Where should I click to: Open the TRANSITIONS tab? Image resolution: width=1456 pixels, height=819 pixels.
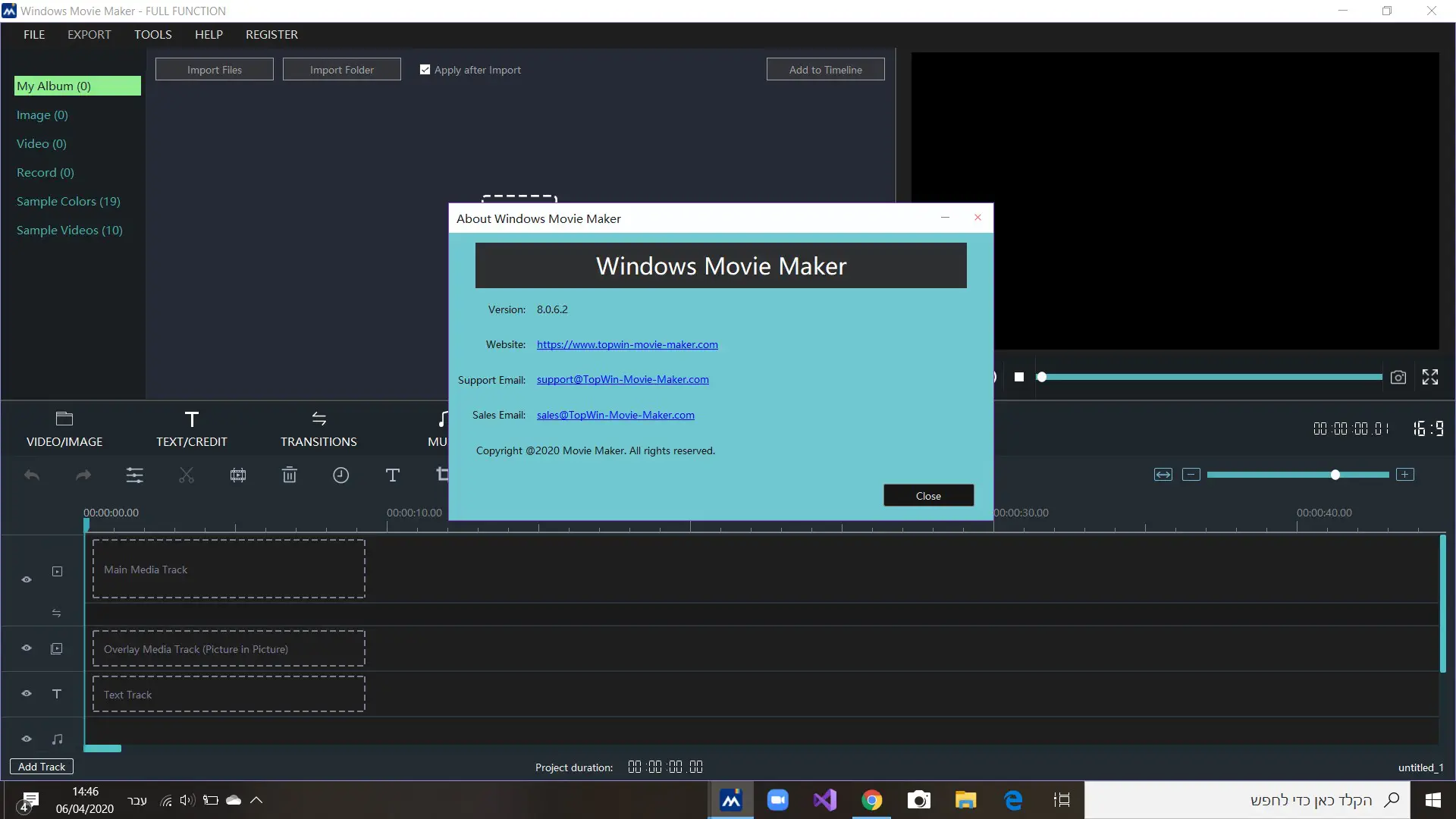pos(318,428)
